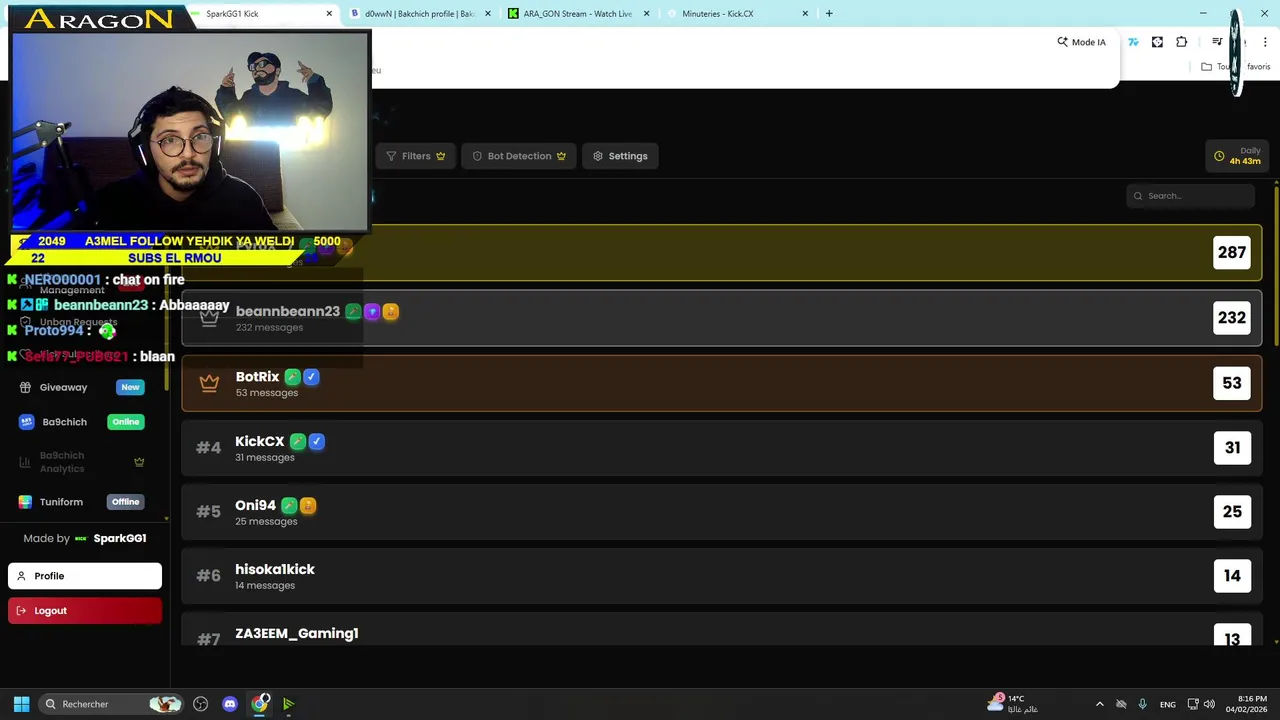
Task: Switch to the Minuteries Kick.CX tab
Action: point(735,14)
